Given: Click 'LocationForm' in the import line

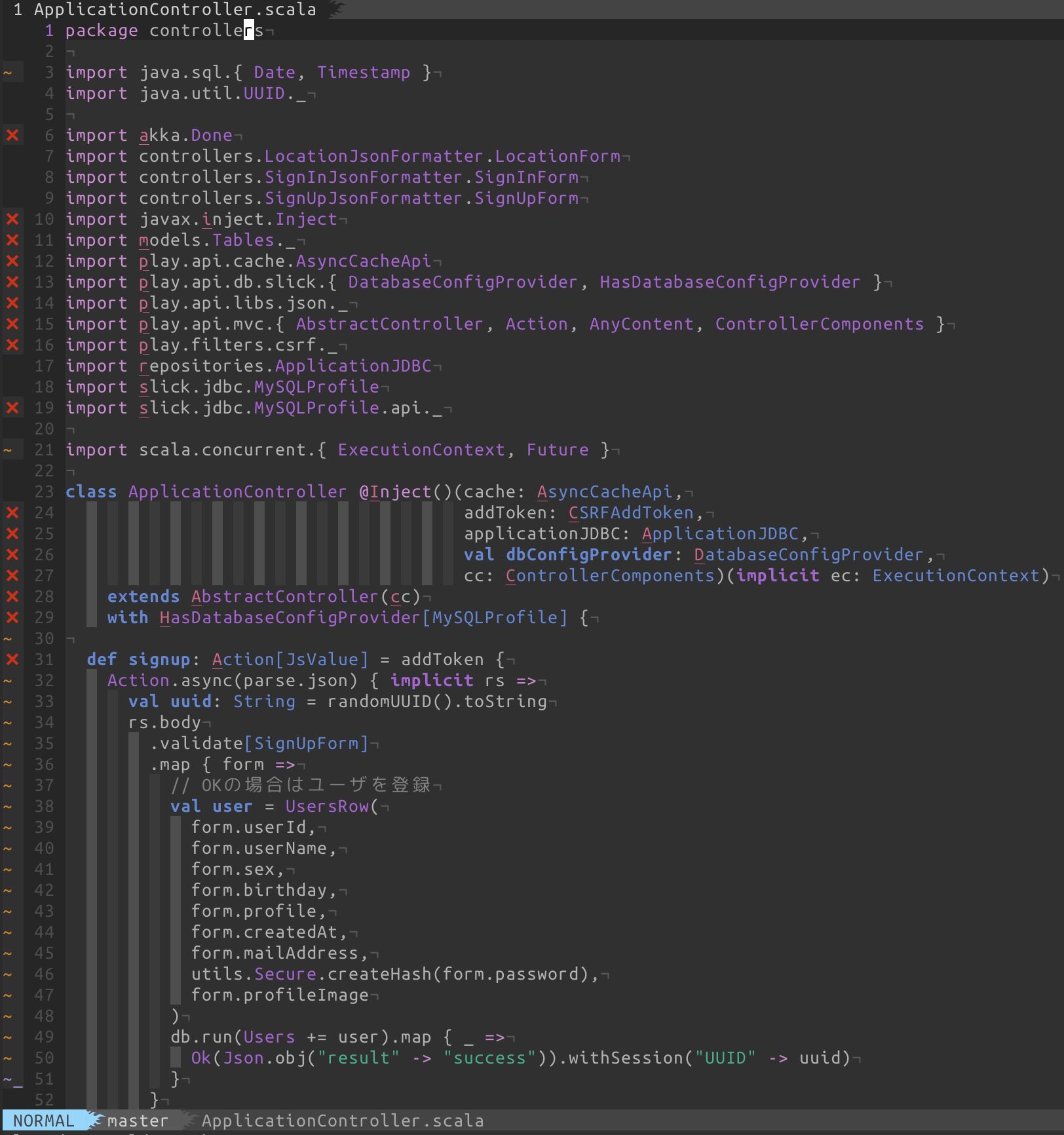Looking at the screenshot, I should coord(558,157).
